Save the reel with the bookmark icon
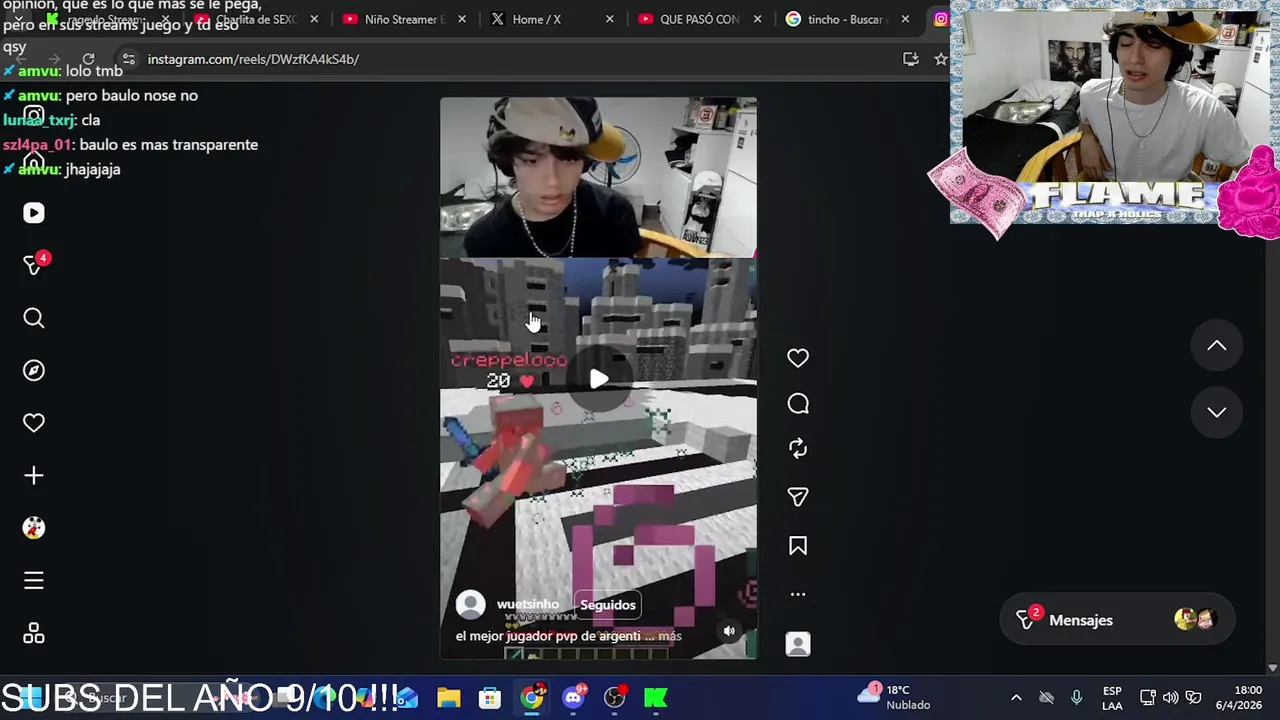 [x=798, y=546]
